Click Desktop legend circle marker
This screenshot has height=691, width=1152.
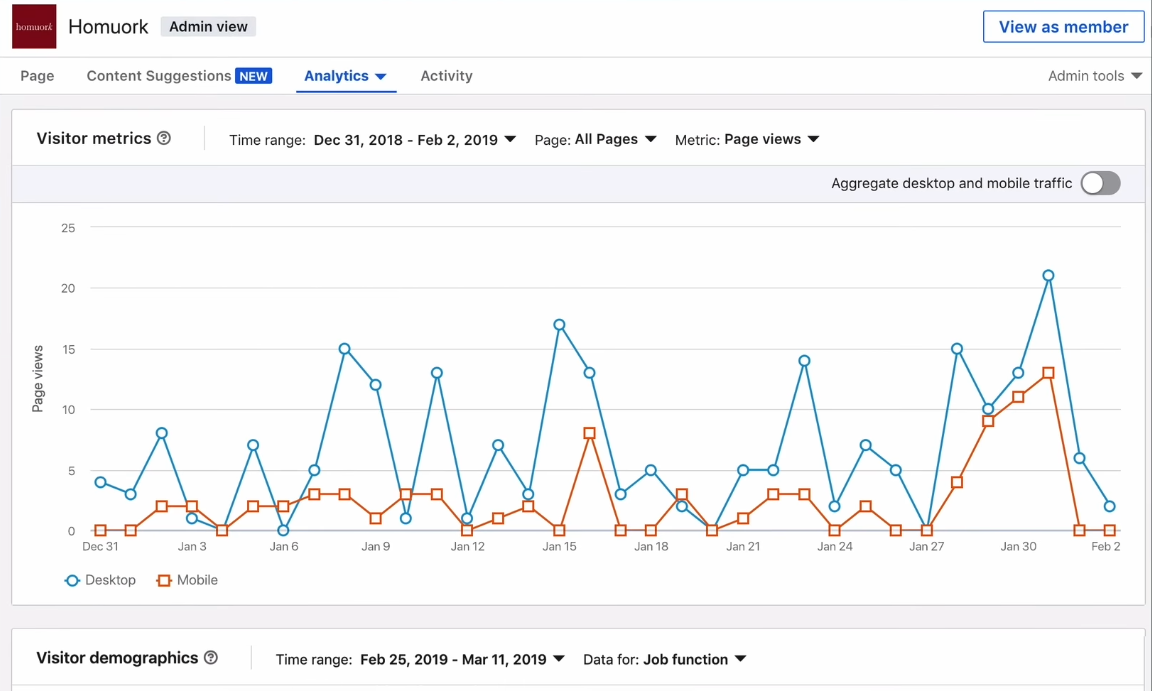point(72,580)
